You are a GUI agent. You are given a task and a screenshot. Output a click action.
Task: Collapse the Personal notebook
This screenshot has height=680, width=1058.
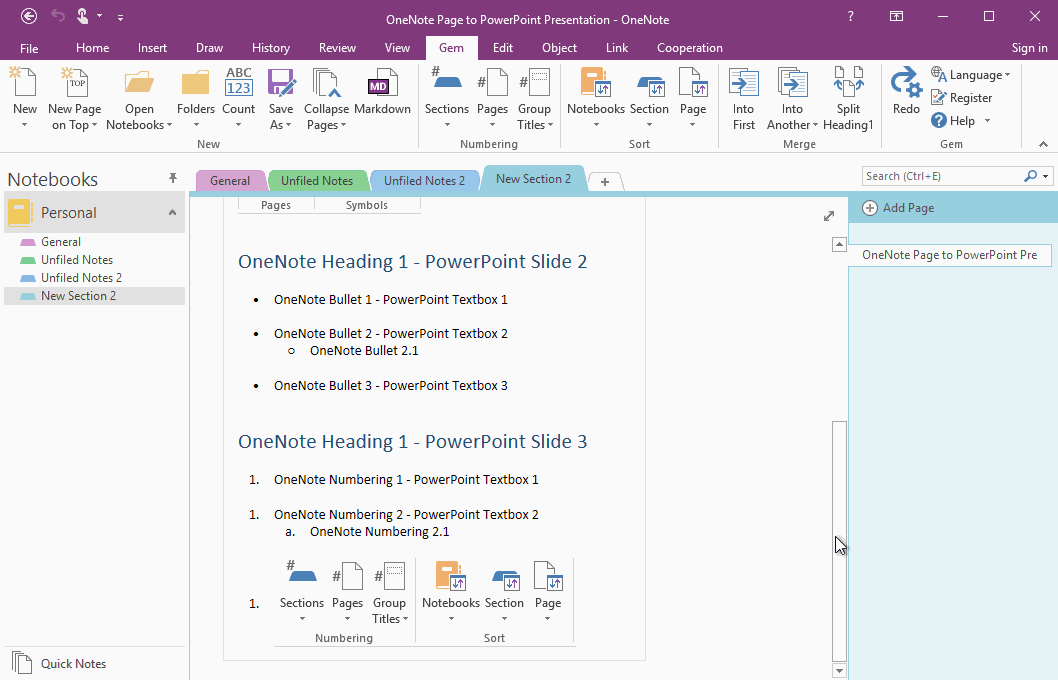[171, 212]
